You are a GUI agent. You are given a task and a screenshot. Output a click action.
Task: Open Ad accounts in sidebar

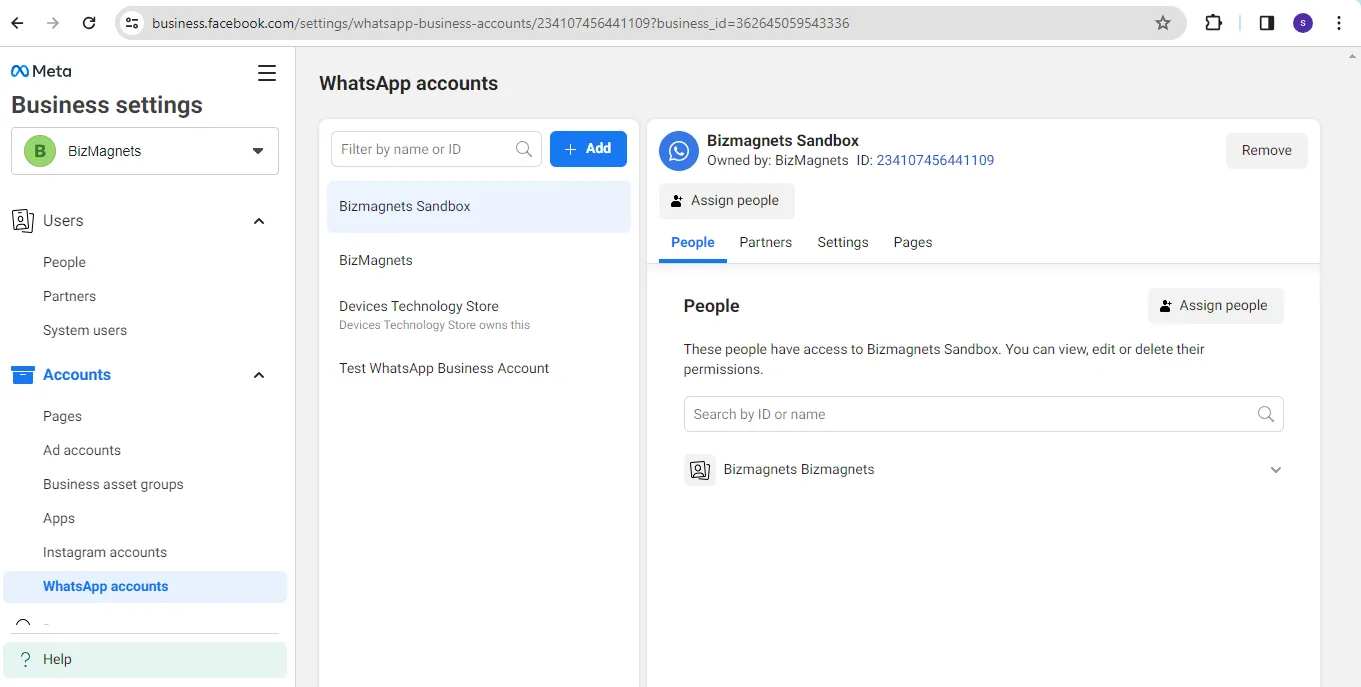(x=82, y=450)
